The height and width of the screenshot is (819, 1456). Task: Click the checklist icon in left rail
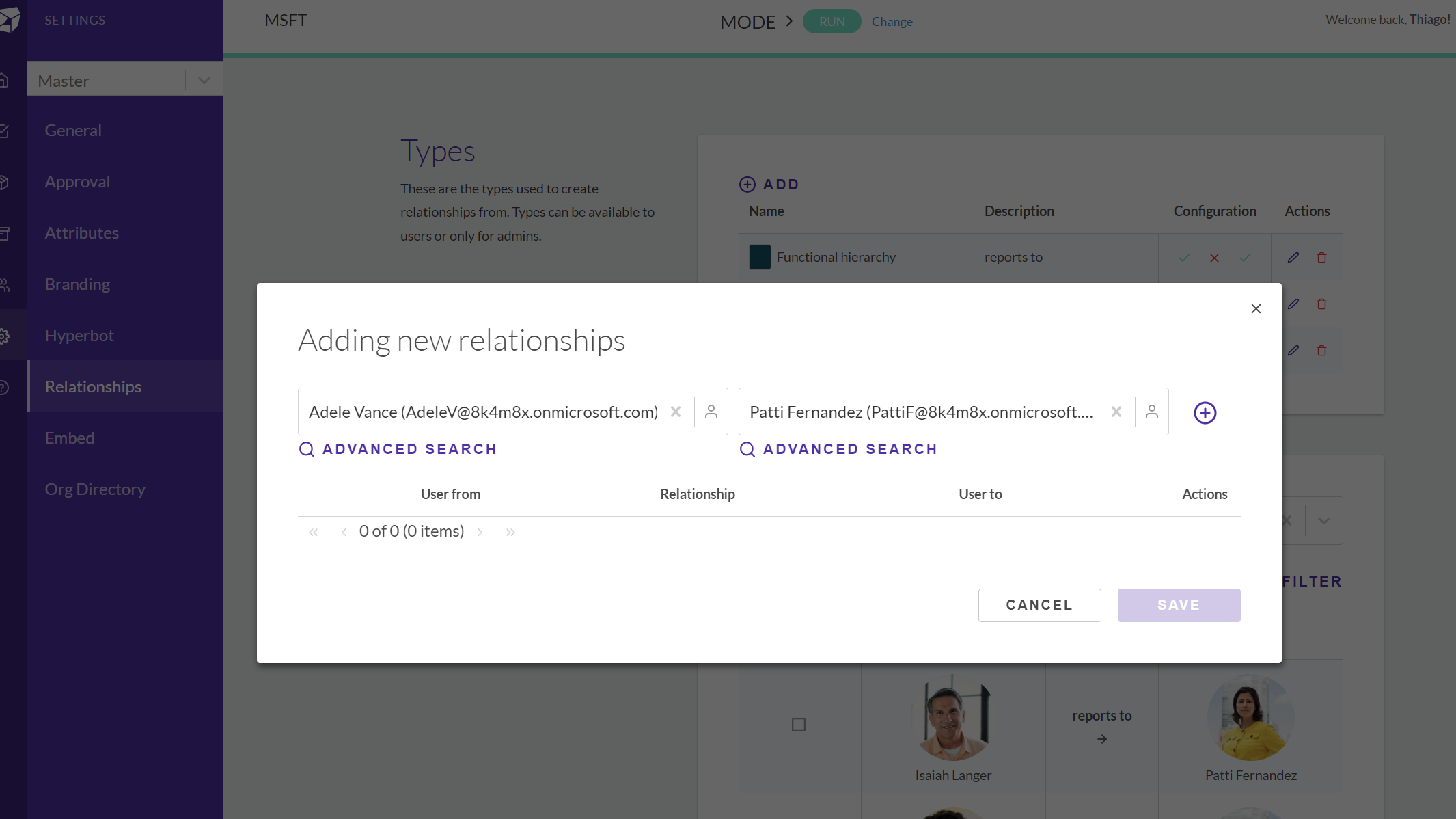tap(4, 131)
